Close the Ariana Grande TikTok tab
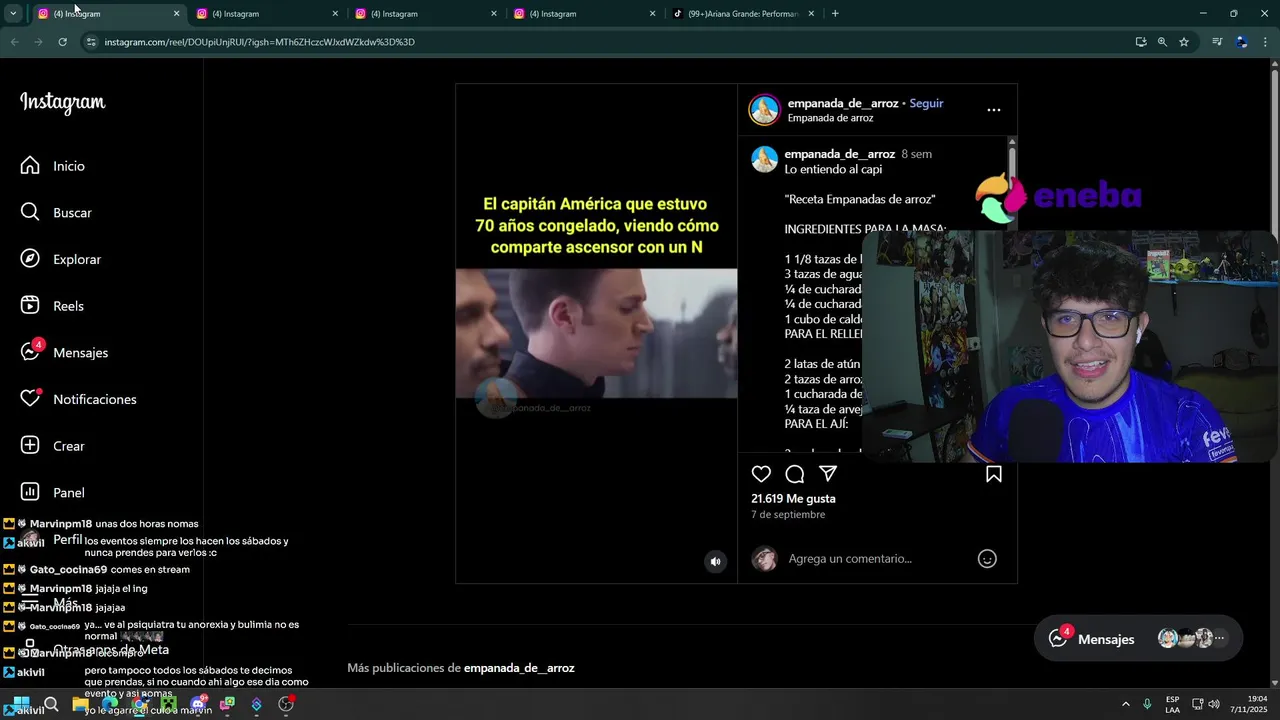The image size is (1280, 720). 811,14
